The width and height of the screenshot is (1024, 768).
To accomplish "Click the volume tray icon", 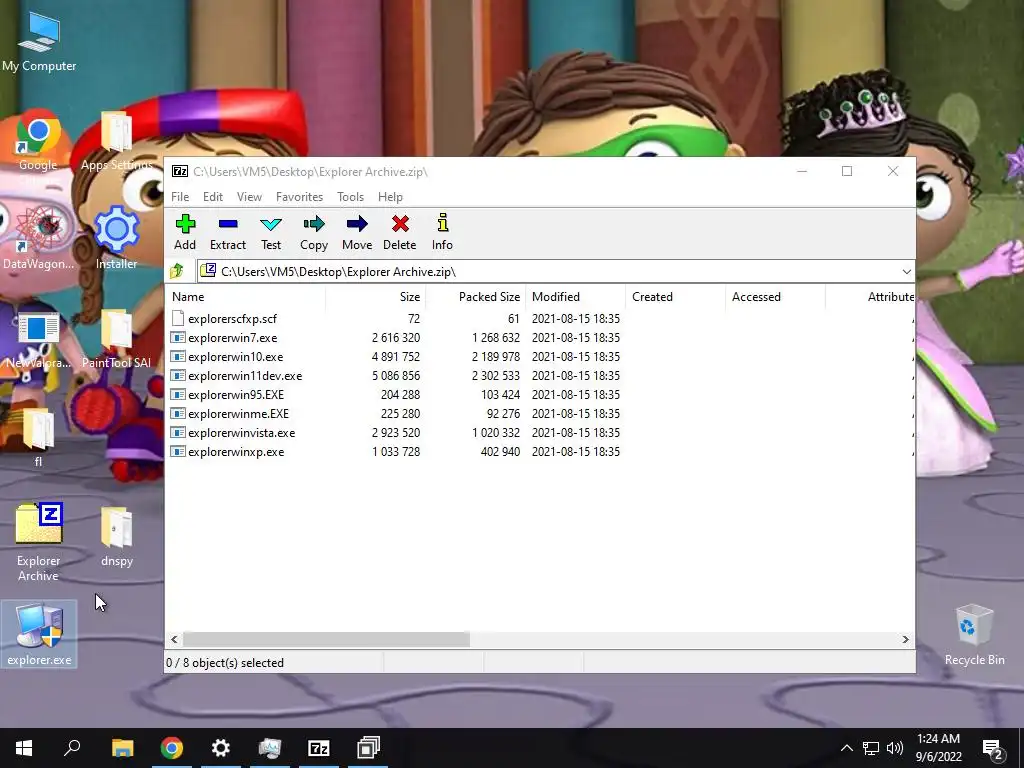I will tap(895, 748).
